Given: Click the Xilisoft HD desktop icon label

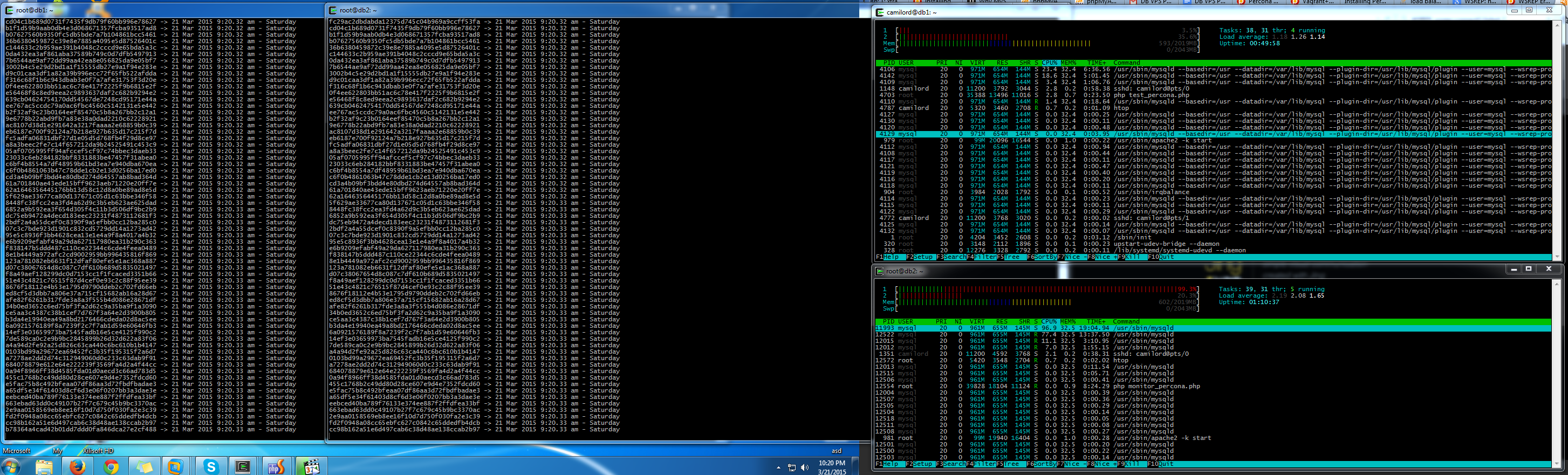Looking at the screenshot, I should pyautogui.click(x=98, y=451).
